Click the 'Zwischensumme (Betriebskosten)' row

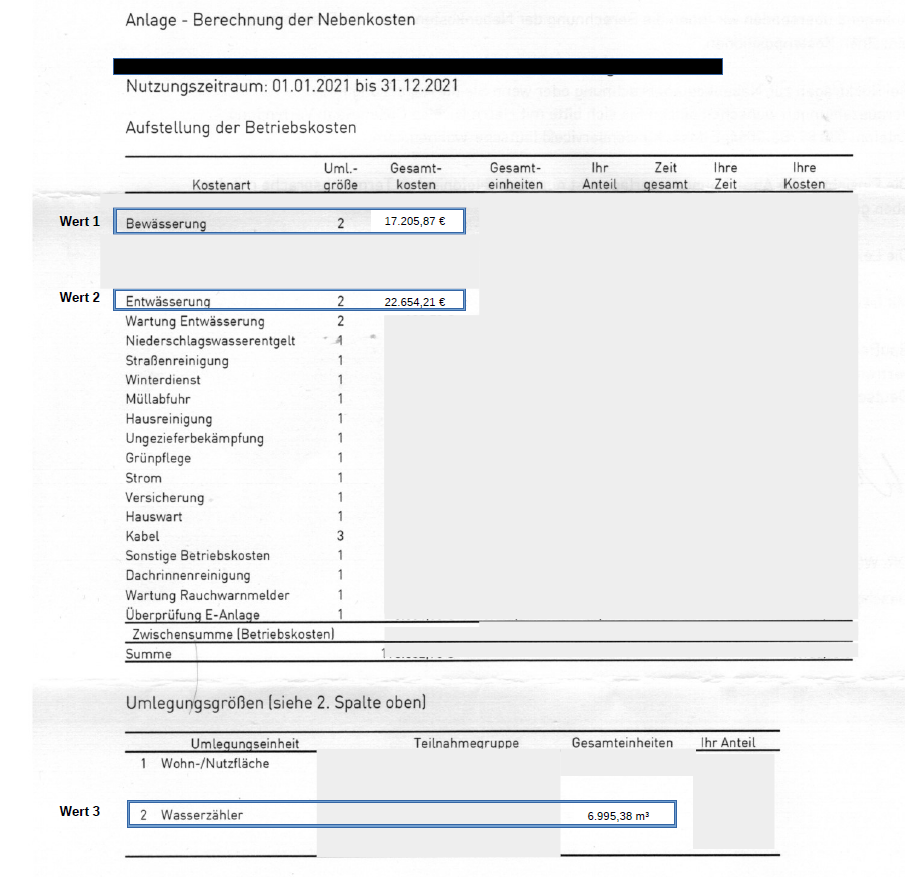pyautogui.click(x=233, y=634)
